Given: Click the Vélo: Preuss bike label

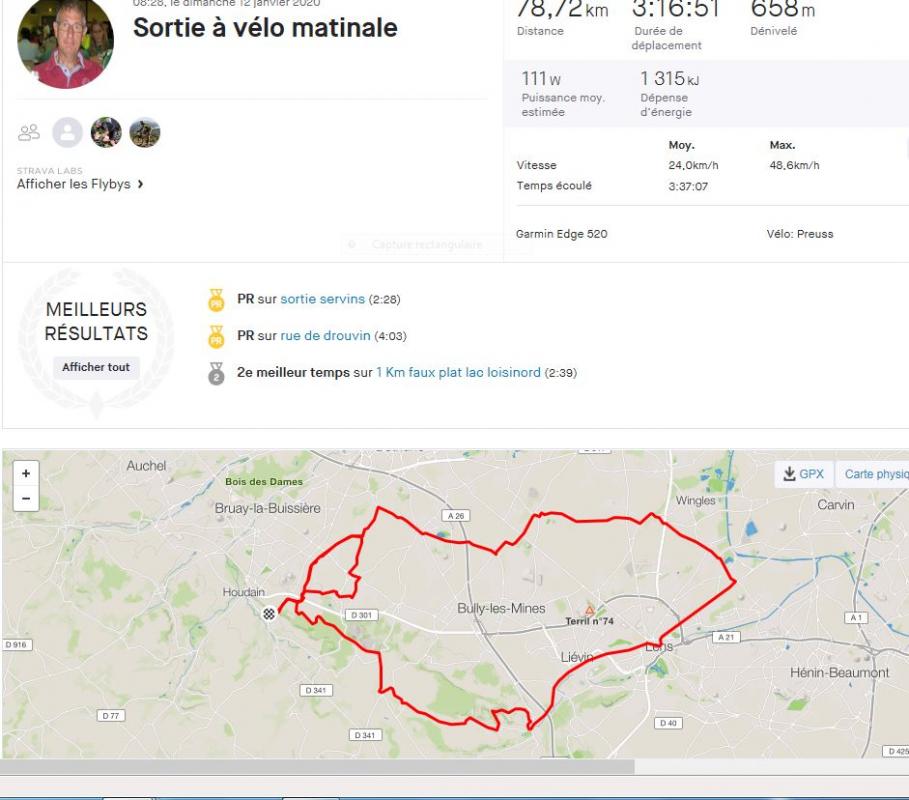Looking at the screenshot, I should point(799,234).
